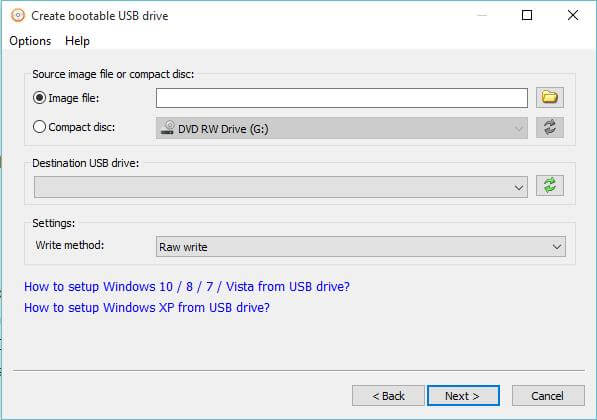597x420 pixels.
Task: Maximize the Create bootable USB drive window
Action: (527, 15)
